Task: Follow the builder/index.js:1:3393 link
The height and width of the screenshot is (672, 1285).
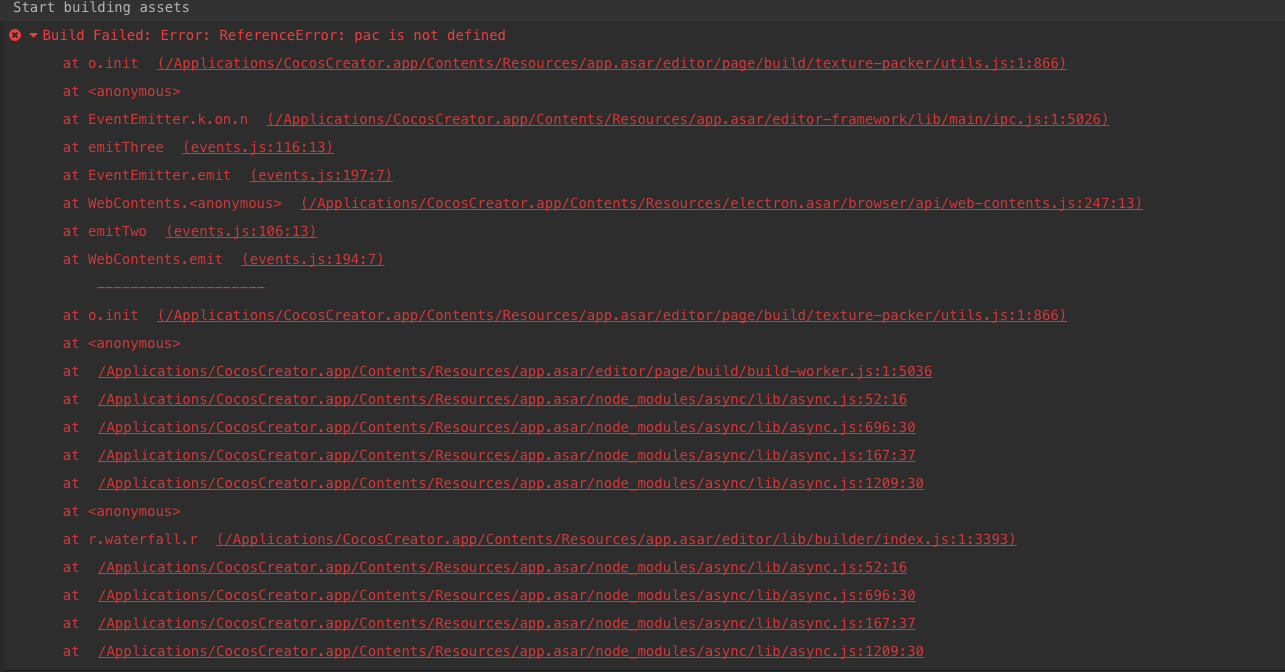Action: 616,539
